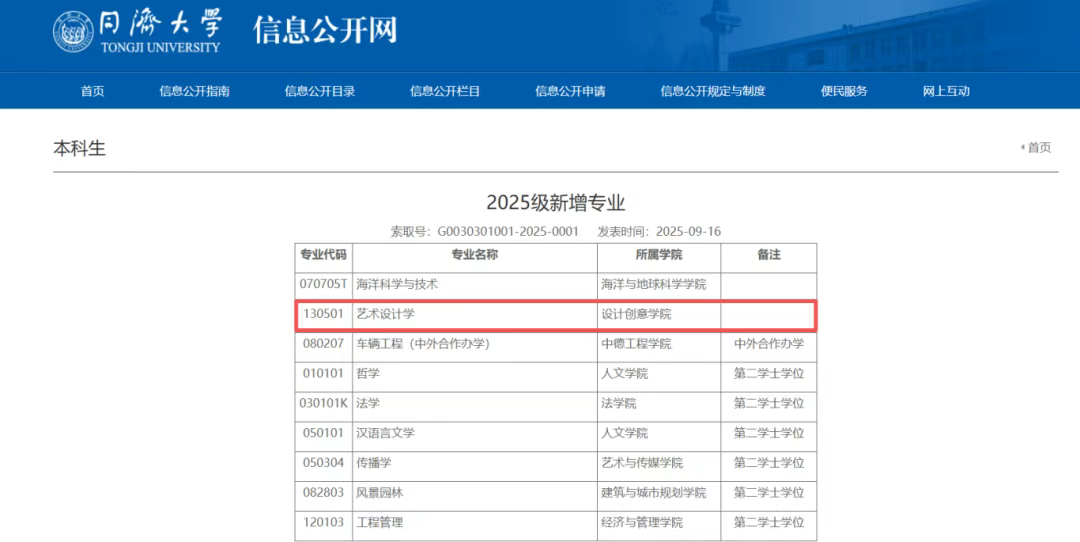Click the Tongji University logo emblem
1080x542 pixels.
click(x=72, y=31)
